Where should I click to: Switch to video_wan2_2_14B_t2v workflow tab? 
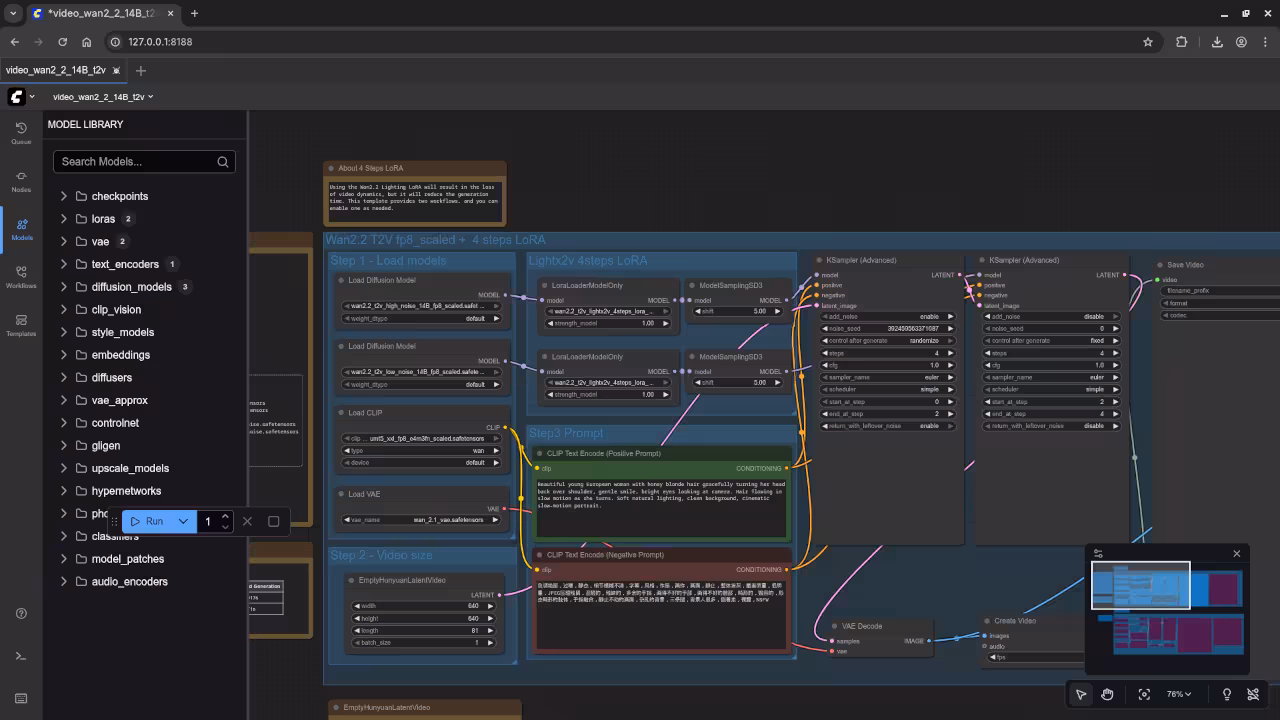pos(56,70)
